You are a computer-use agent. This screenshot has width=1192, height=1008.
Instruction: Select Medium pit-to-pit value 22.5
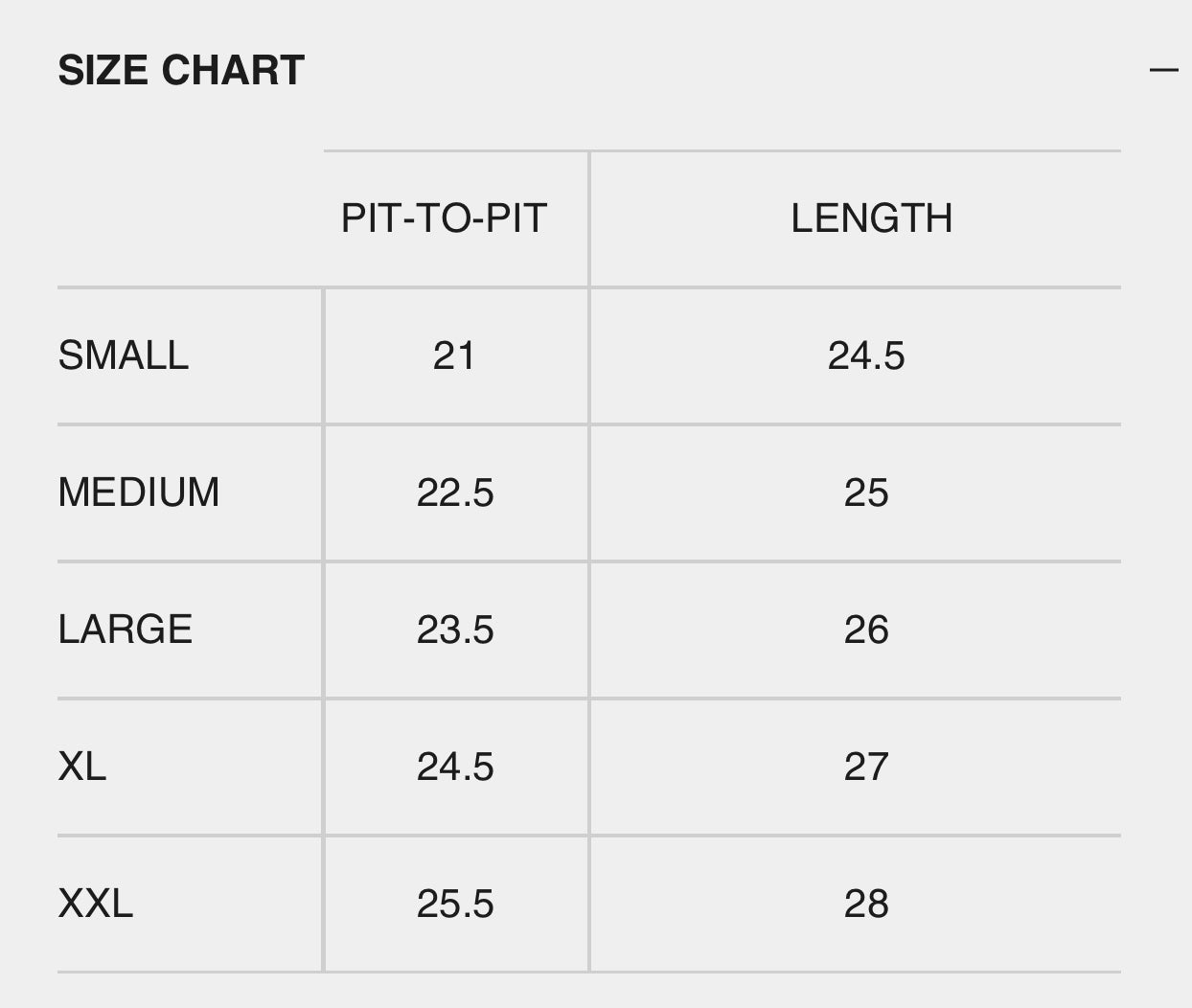point(455,493)
